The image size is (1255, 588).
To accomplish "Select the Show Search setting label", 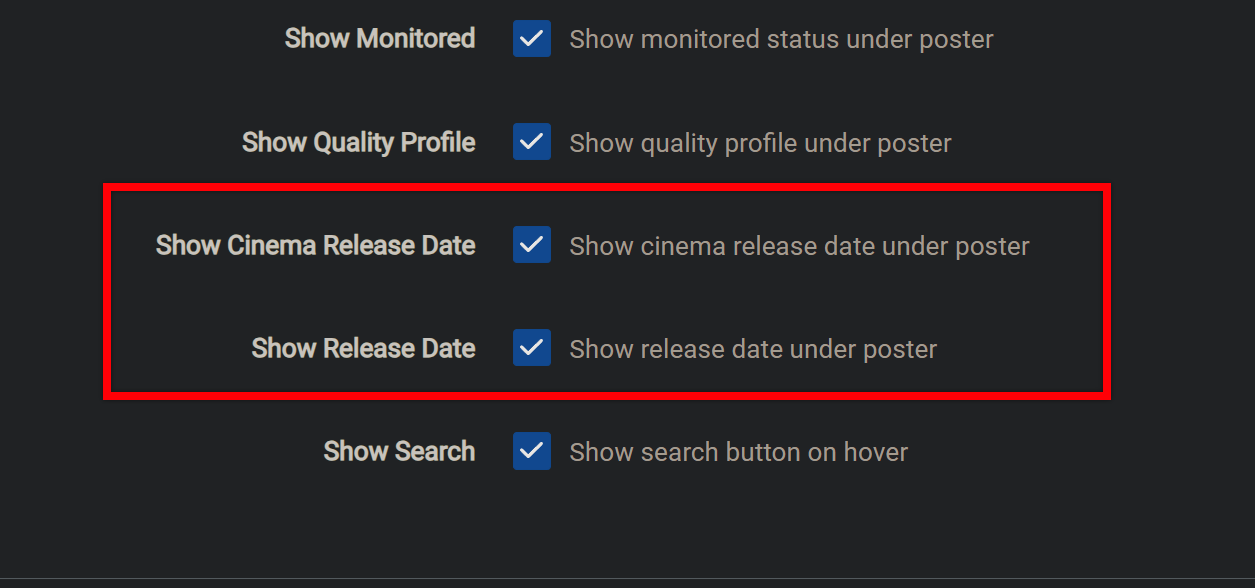I will click(x=399, y=451).
